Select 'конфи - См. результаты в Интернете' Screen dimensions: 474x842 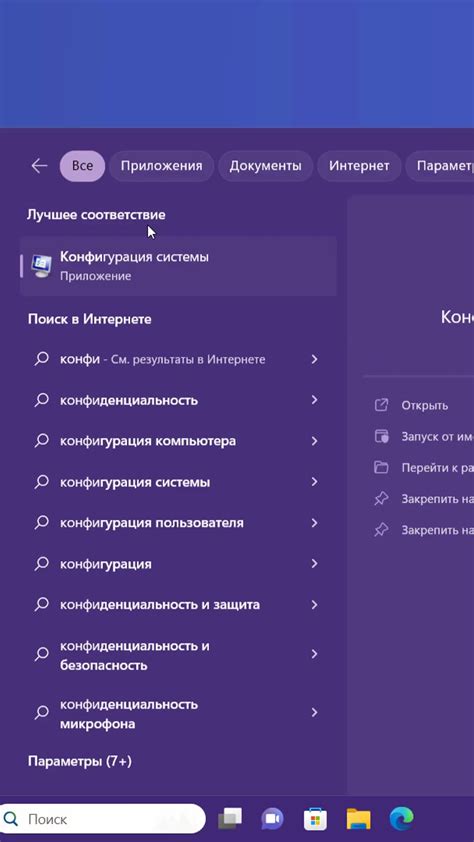click(163, 359)
